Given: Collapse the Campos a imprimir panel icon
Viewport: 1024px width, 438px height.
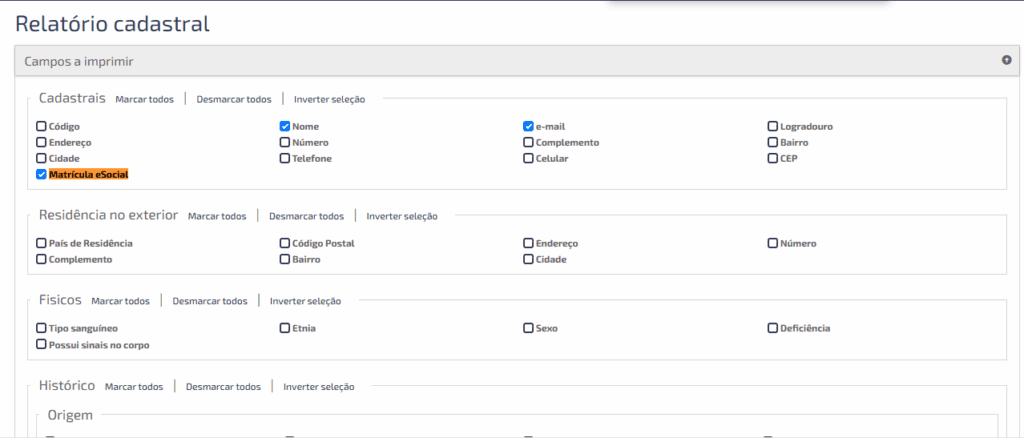Looking at the screenshot, I should coord(1006,60).
